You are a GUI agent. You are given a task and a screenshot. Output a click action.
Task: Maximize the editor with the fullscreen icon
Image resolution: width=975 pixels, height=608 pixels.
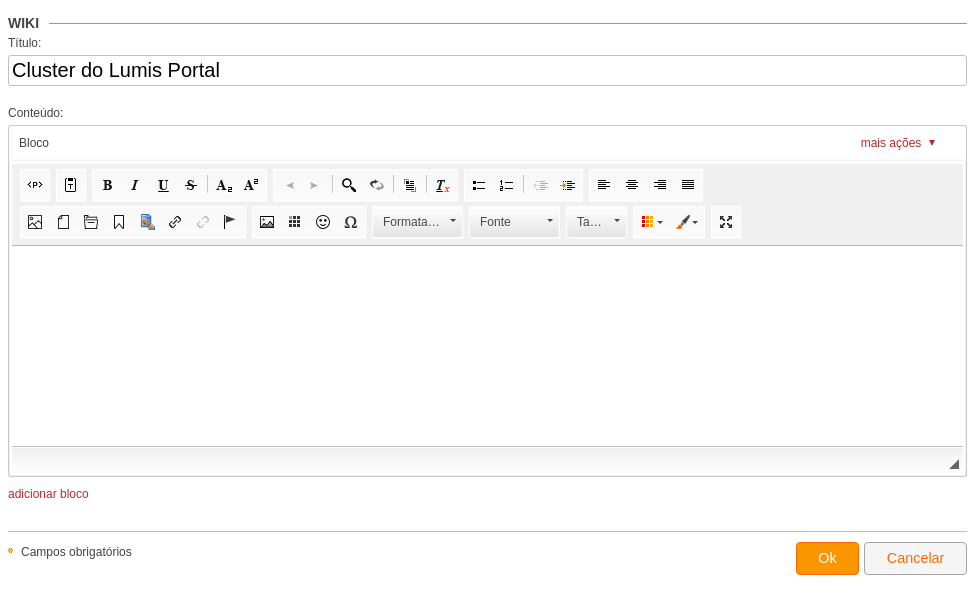click(x=726, y=222)
